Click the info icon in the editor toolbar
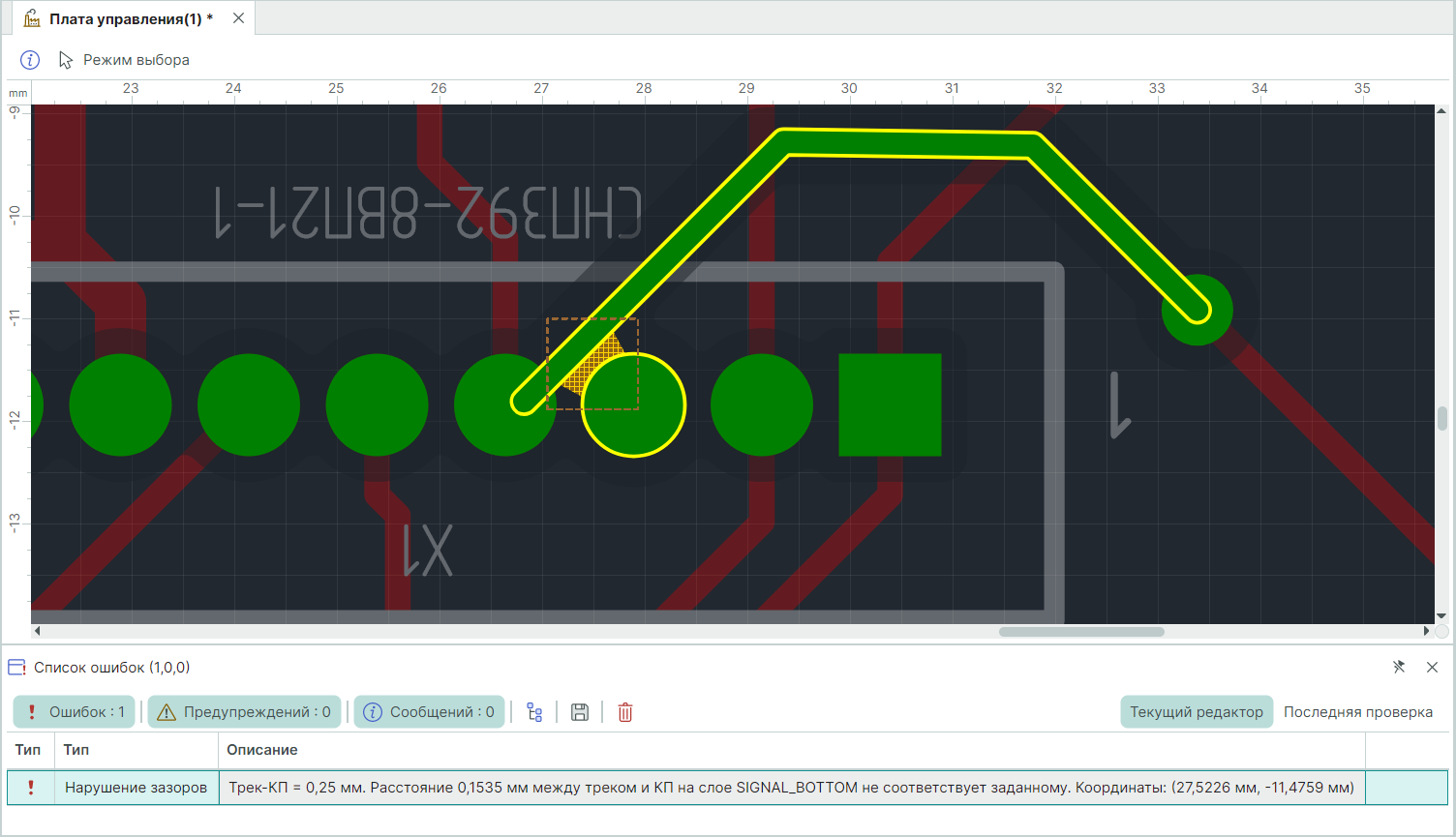This screenshot has height=837, width=1456. pyautogui.click(x=30, y=60)
